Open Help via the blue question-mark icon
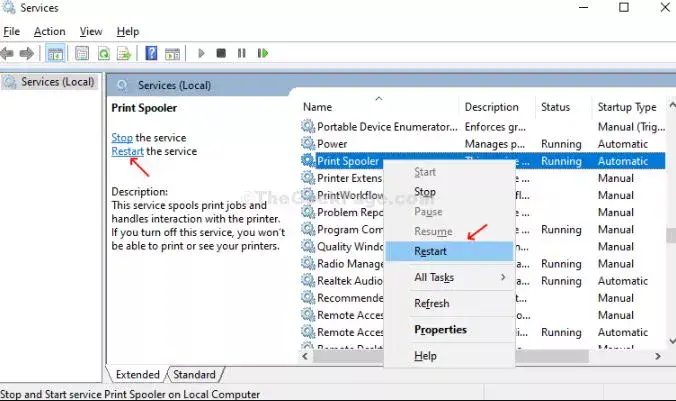Screen dimensions: 676x401 tap(151, 53)
